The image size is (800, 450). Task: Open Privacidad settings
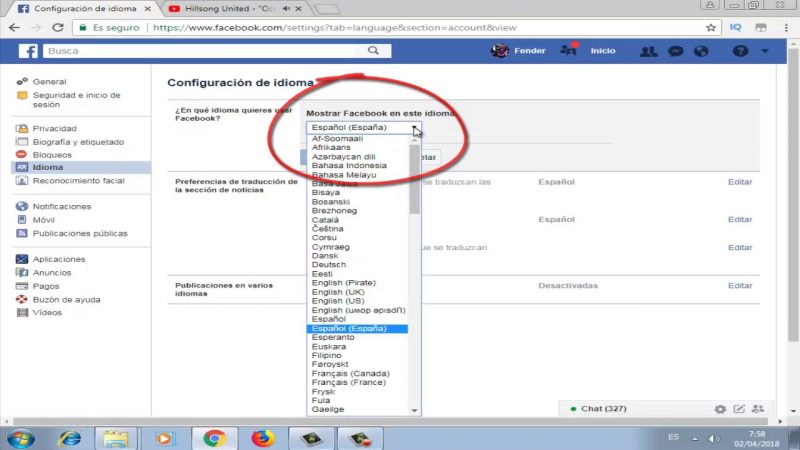click(x=55, y=129)
